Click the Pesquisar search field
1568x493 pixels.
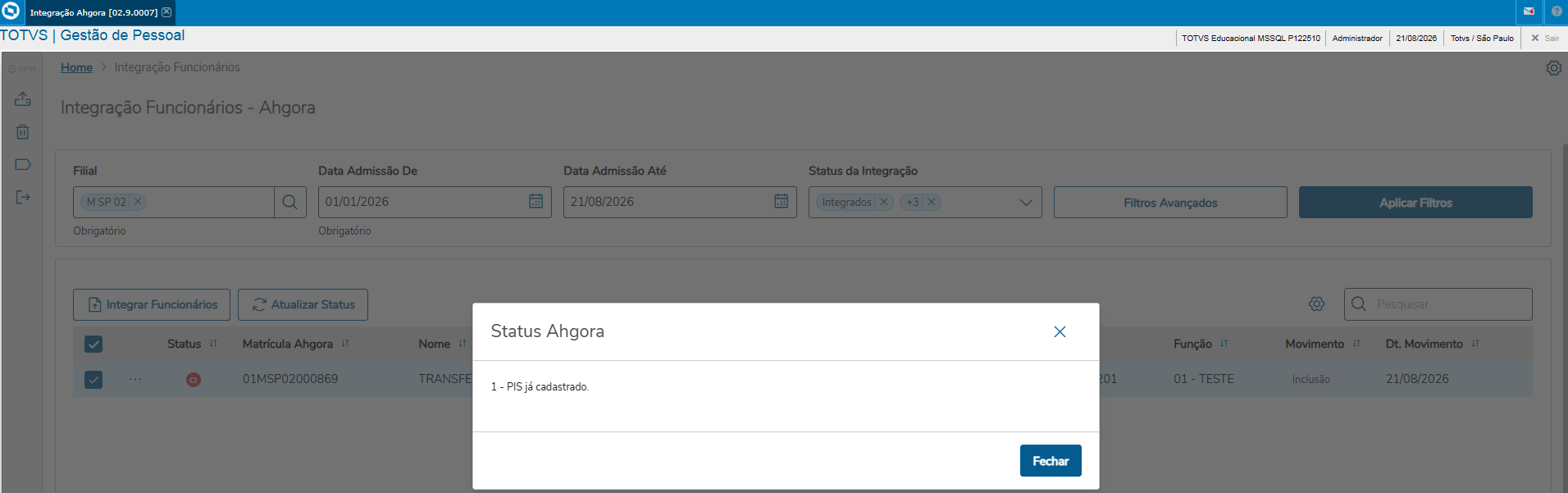[x=1438, y=304]
